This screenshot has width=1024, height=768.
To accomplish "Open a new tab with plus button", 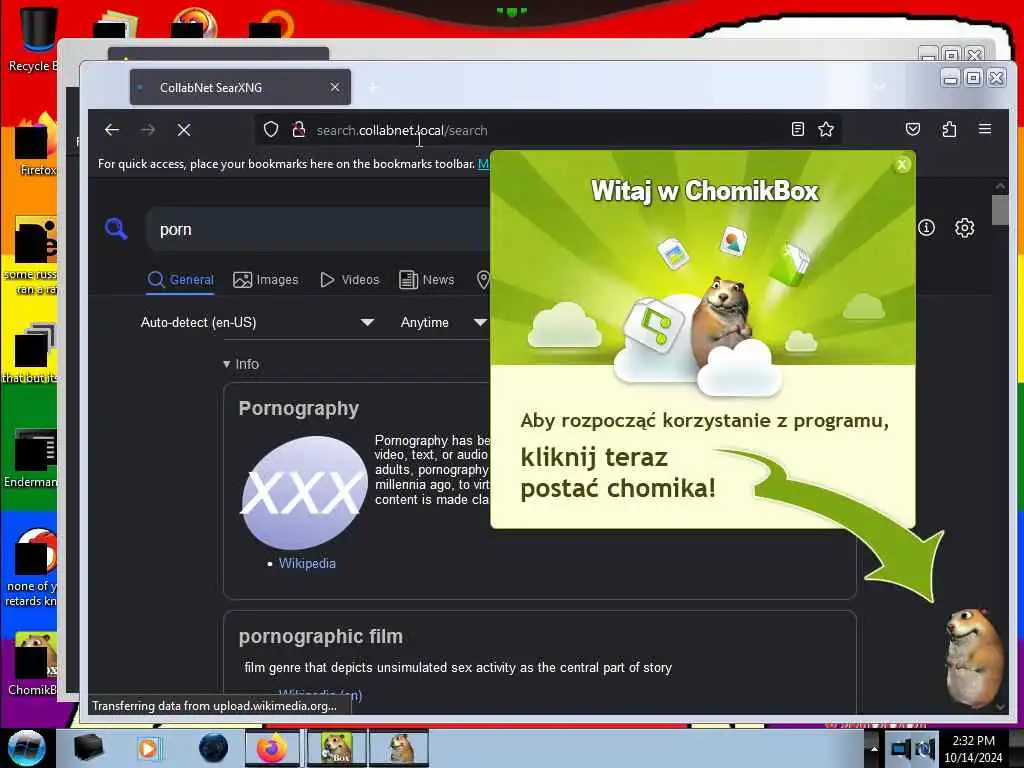I will [373, 87].
